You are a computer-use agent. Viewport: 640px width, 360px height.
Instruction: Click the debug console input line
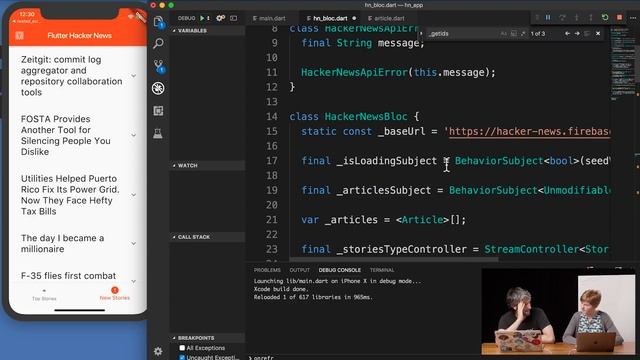click(x=363, y=358)
